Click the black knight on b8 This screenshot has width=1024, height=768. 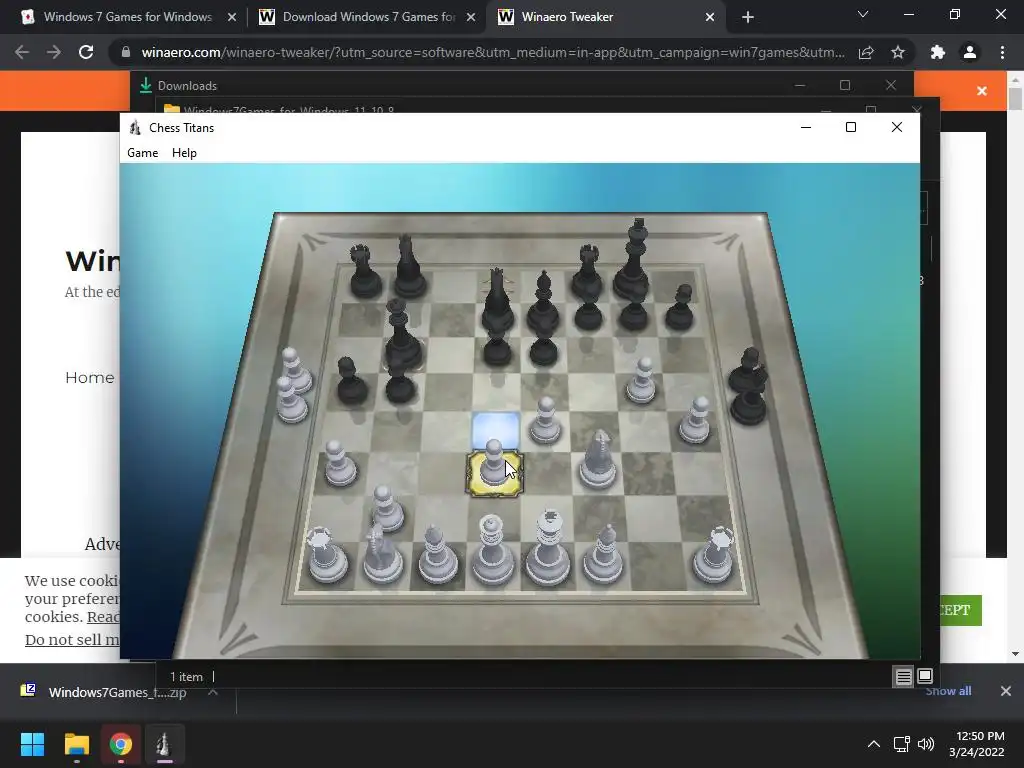coord(409,266)
